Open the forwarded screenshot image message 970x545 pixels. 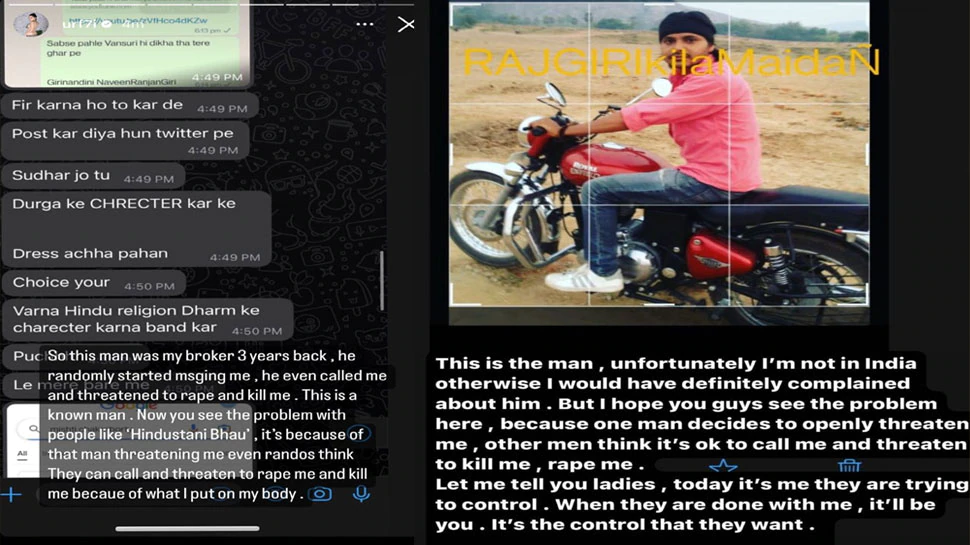[127, 45]
